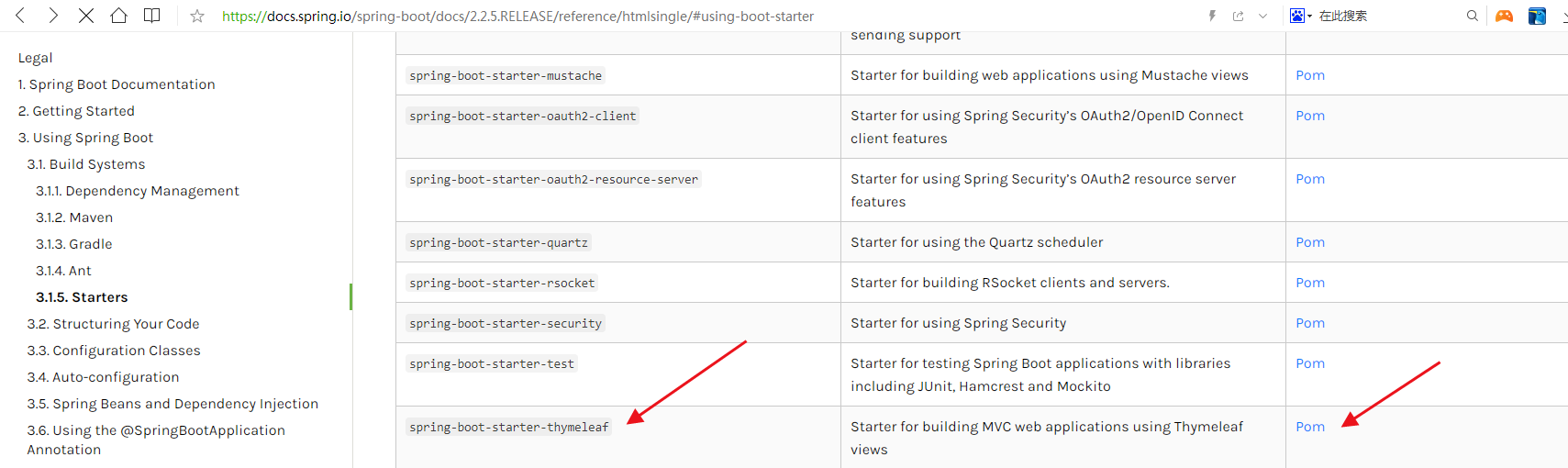This screenshot has width=1568, height=468.
Task: Expand the address bar dropdown chevron
Action: 1262,16
